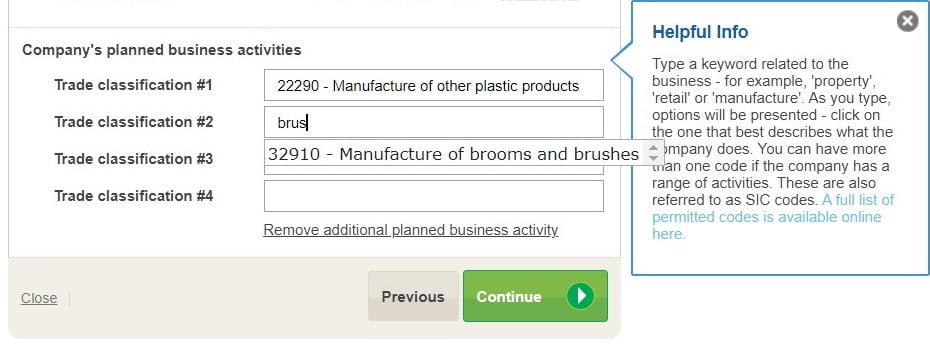
Task: Click the 'Company's planned business activities' heading
Action: click(x=162, y=50)
